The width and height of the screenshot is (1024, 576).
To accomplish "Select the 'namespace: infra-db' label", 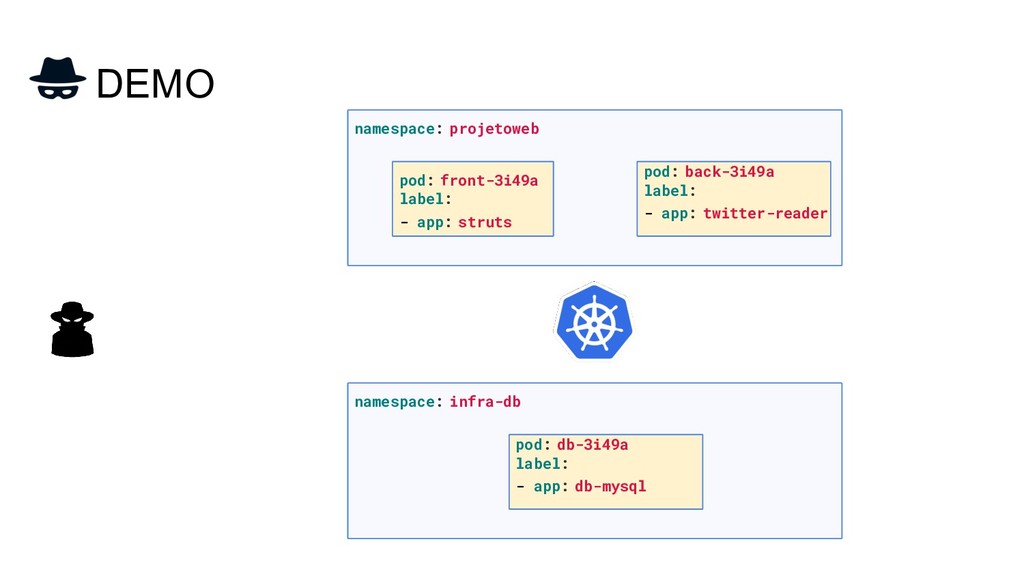I will tap(438, 402).
